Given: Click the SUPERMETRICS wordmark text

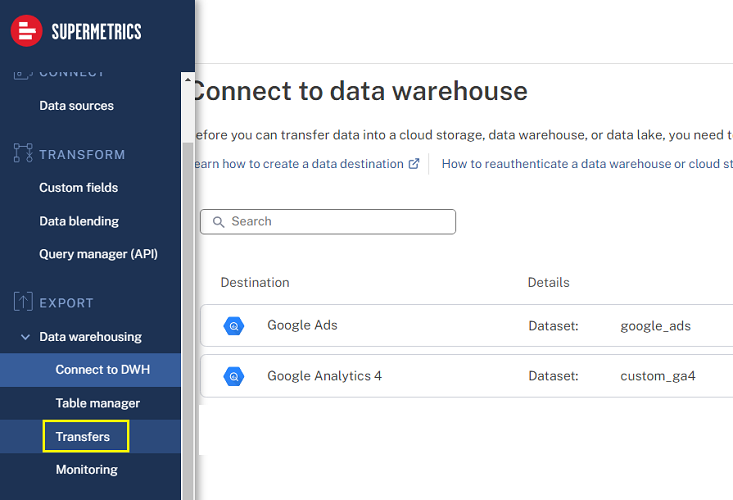Looking at the screenshot, I should click(96, 31).
